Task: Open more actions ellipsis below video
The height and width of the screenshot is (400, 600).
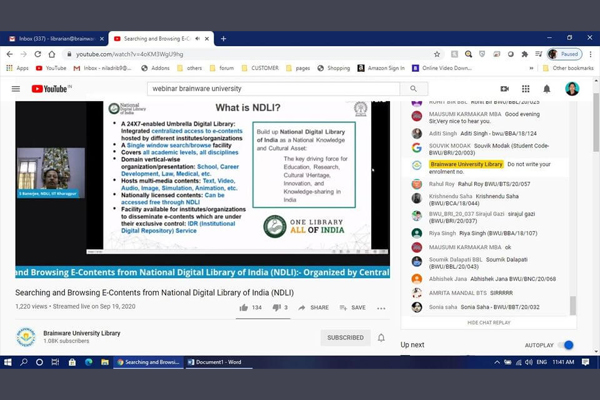Action: pos(381,308)
